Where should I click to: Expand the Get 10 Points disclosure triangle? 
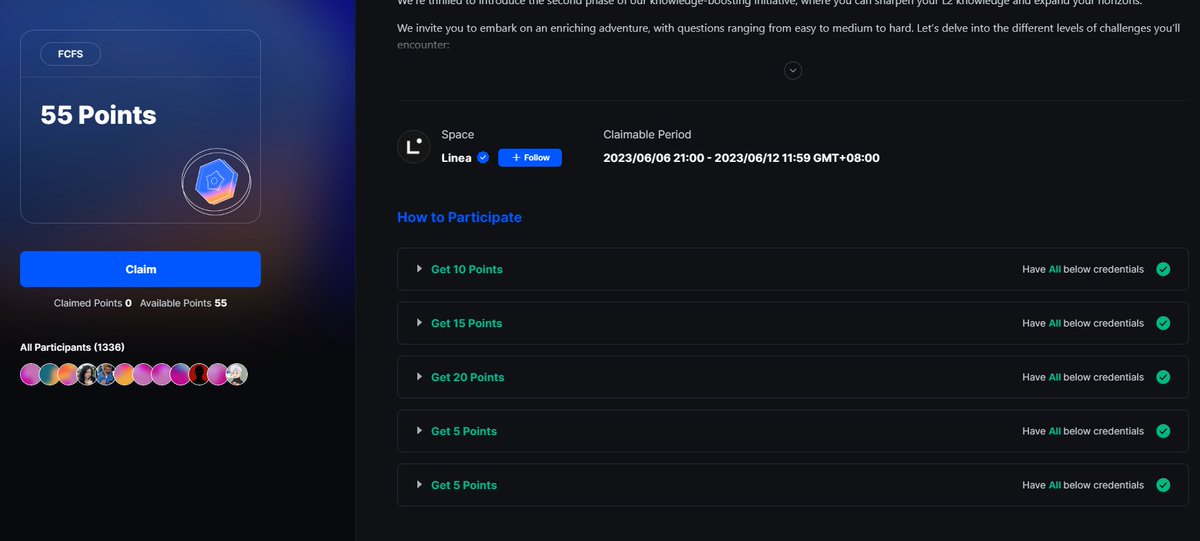pos(419,269)
